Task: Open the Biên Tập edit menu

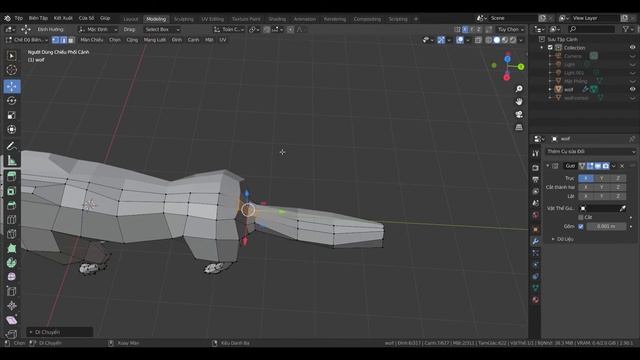Action: [x=38, y=18]
